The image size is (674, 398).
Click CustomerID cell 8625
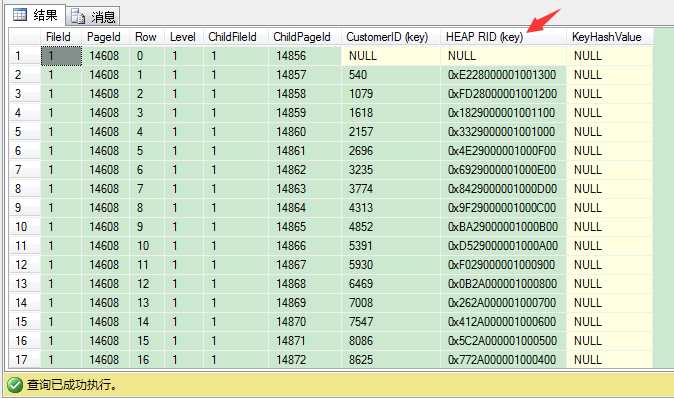391,360
